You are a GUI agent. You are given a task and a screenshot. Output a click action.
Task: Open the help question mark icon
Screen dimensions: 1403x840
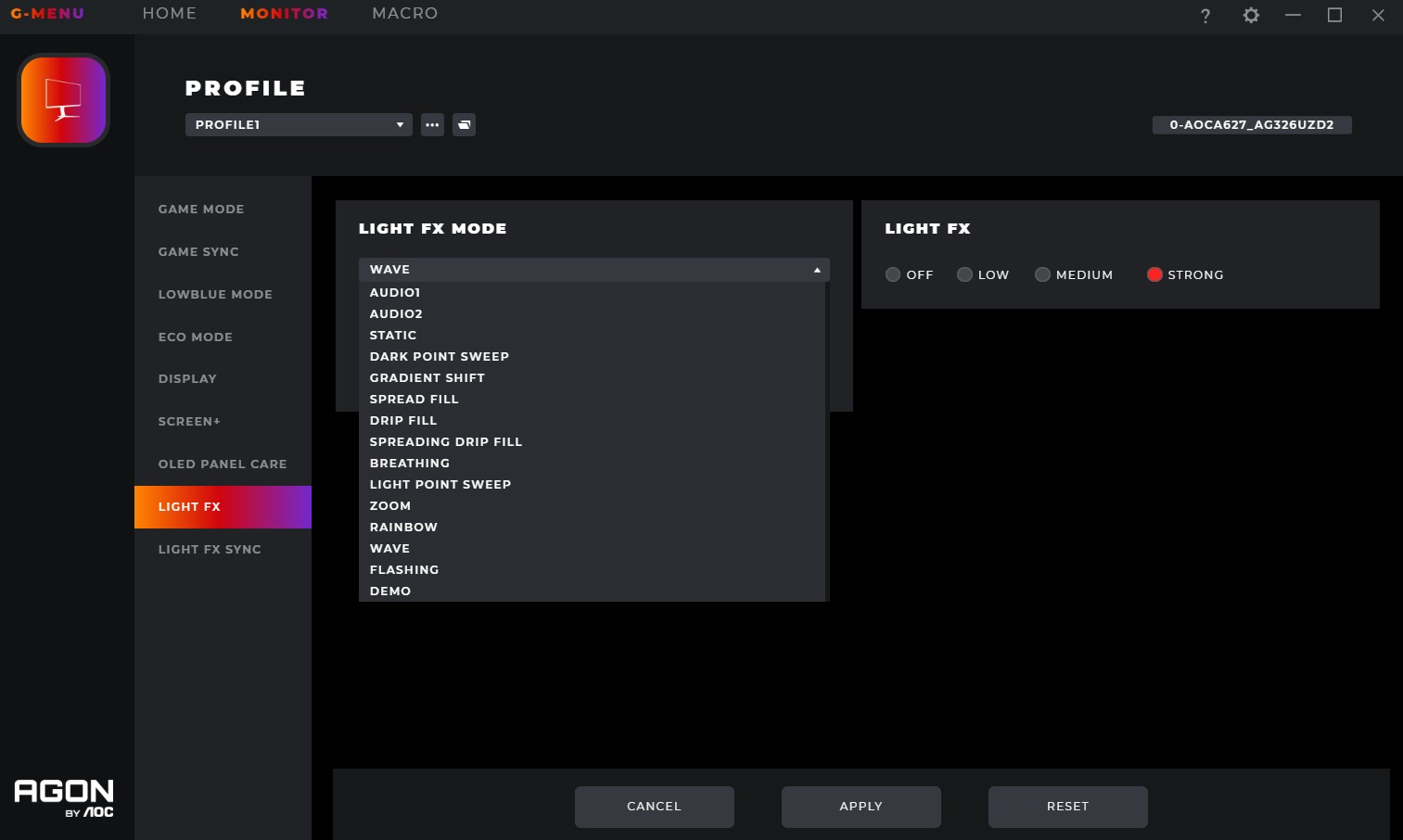click(1205, 16)
